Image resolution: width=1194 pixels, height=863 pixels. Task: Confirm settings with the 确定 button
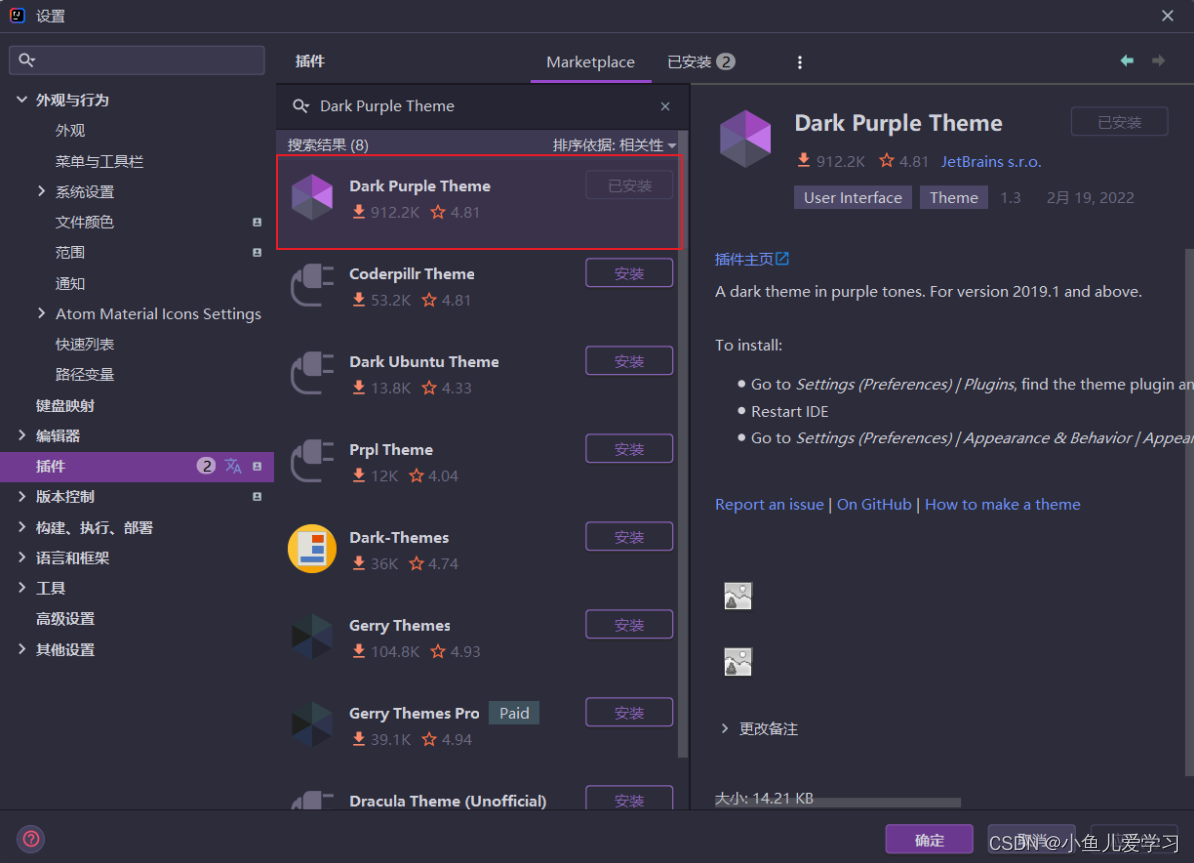[929, 839]
